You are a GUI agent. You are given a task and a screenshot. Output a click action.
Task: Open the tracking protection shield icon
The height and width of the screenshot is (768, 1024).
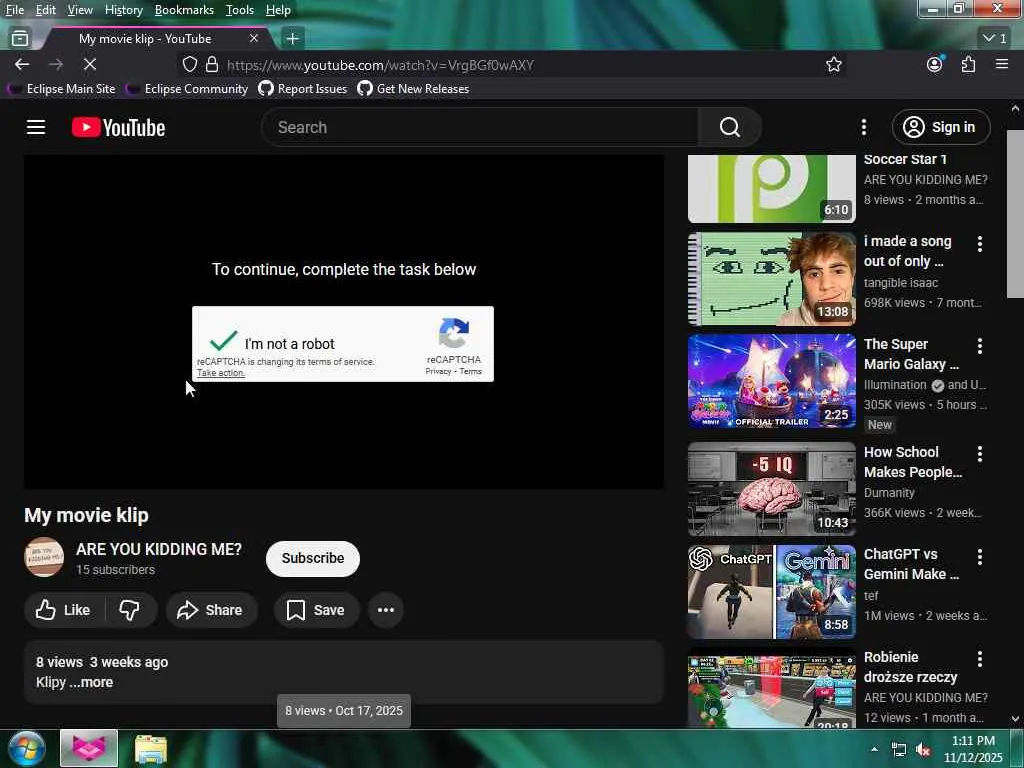click(189, 65)
